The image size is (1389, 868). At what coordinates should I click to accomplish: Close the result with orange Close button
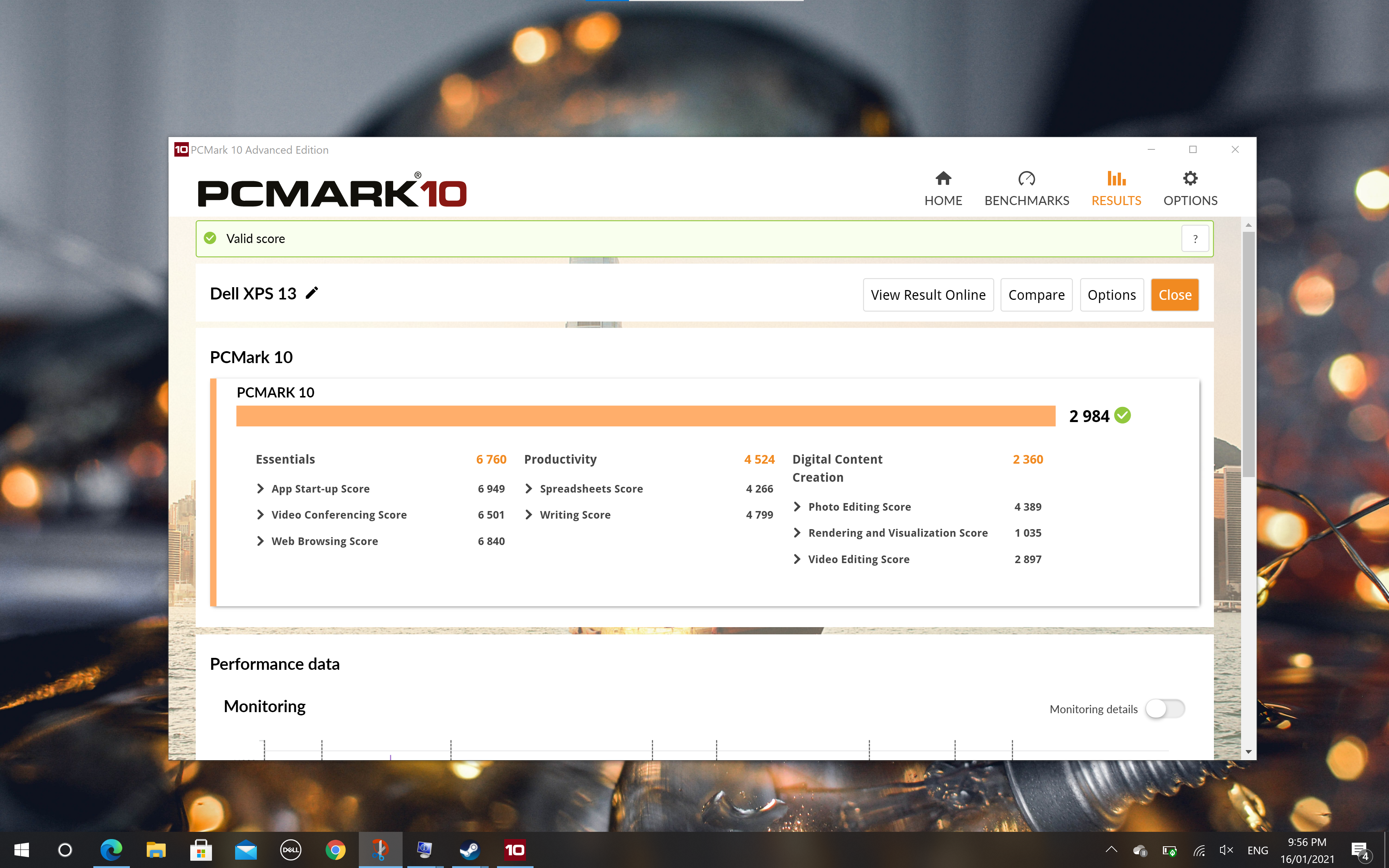[1175, 295]
